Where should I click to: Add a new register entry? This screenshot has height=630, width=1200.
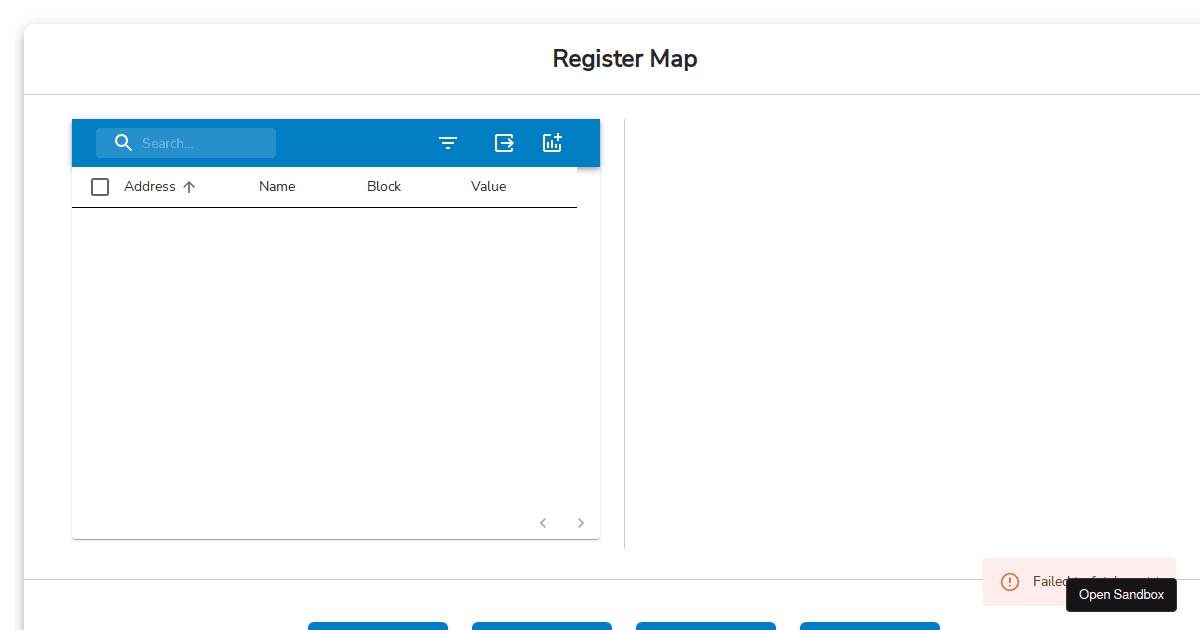pyautogui.click(x=552, y=143)
